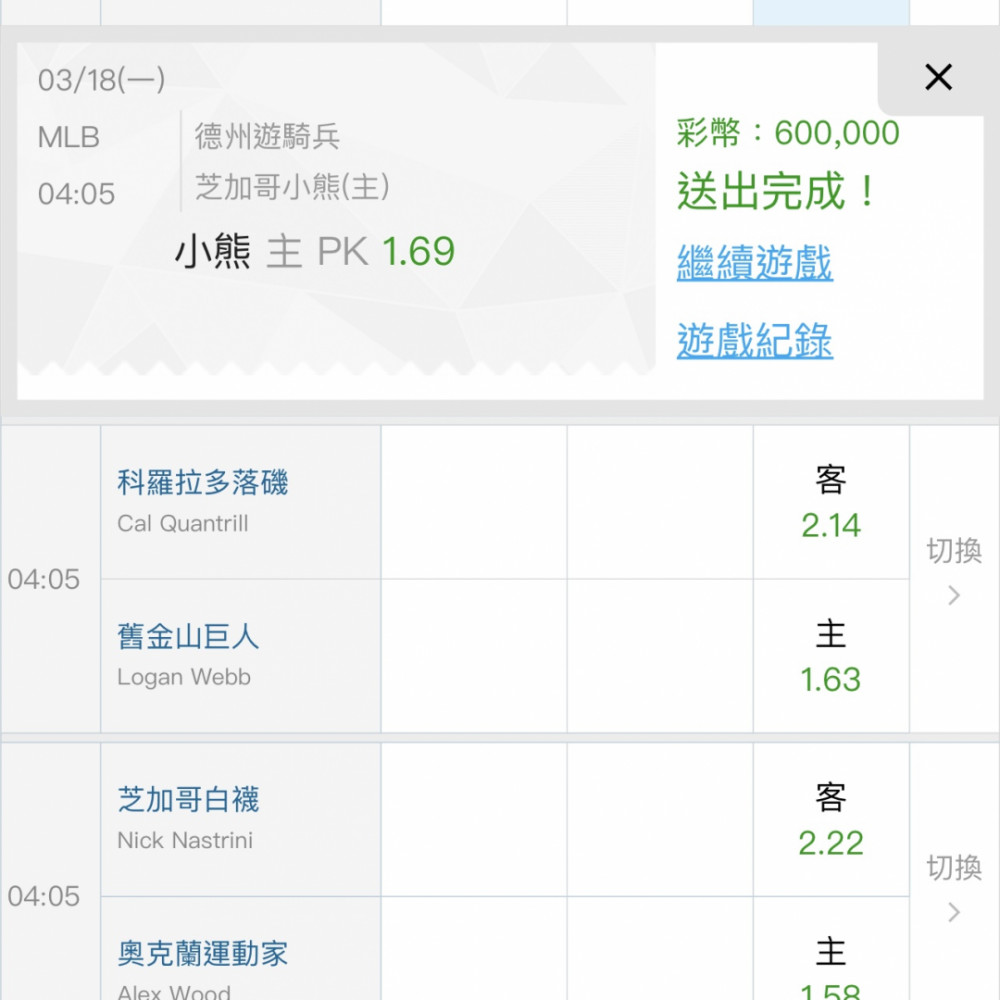Viewport: 1000px width, 1000px height.
Task: Click pitcher name Nick Nastrini
Action: tap(185, 840)
